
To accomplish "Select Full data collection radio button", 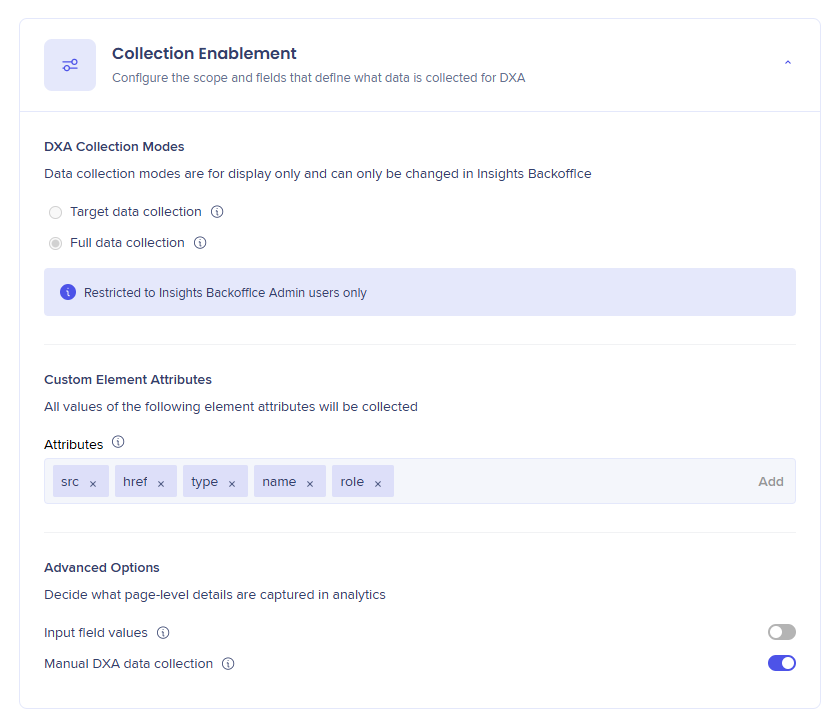I will tap(56, 243).
